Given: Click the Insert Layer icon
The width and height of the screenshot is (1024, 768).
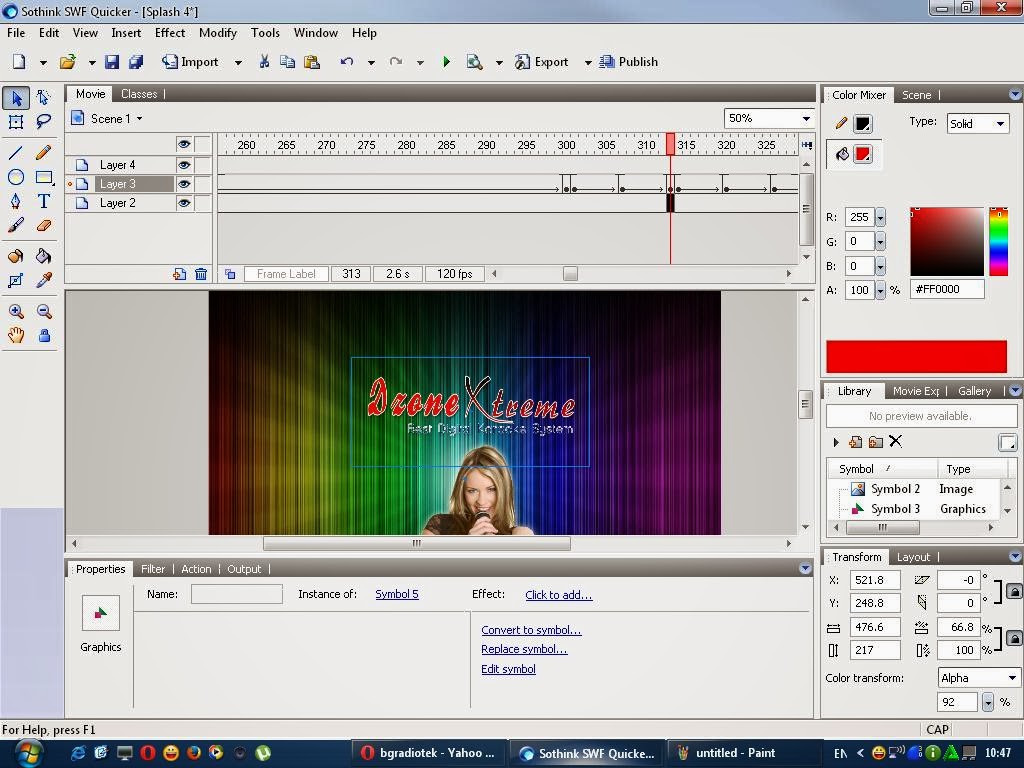Looking at the screenshot, I should [180, 274].
